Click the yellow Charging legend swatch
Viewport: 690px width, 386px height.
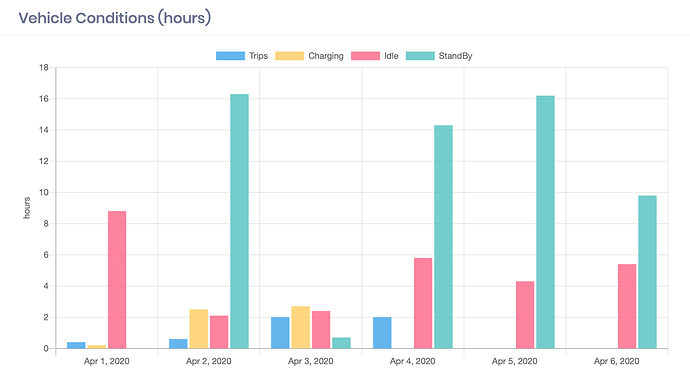click(290, 56)
